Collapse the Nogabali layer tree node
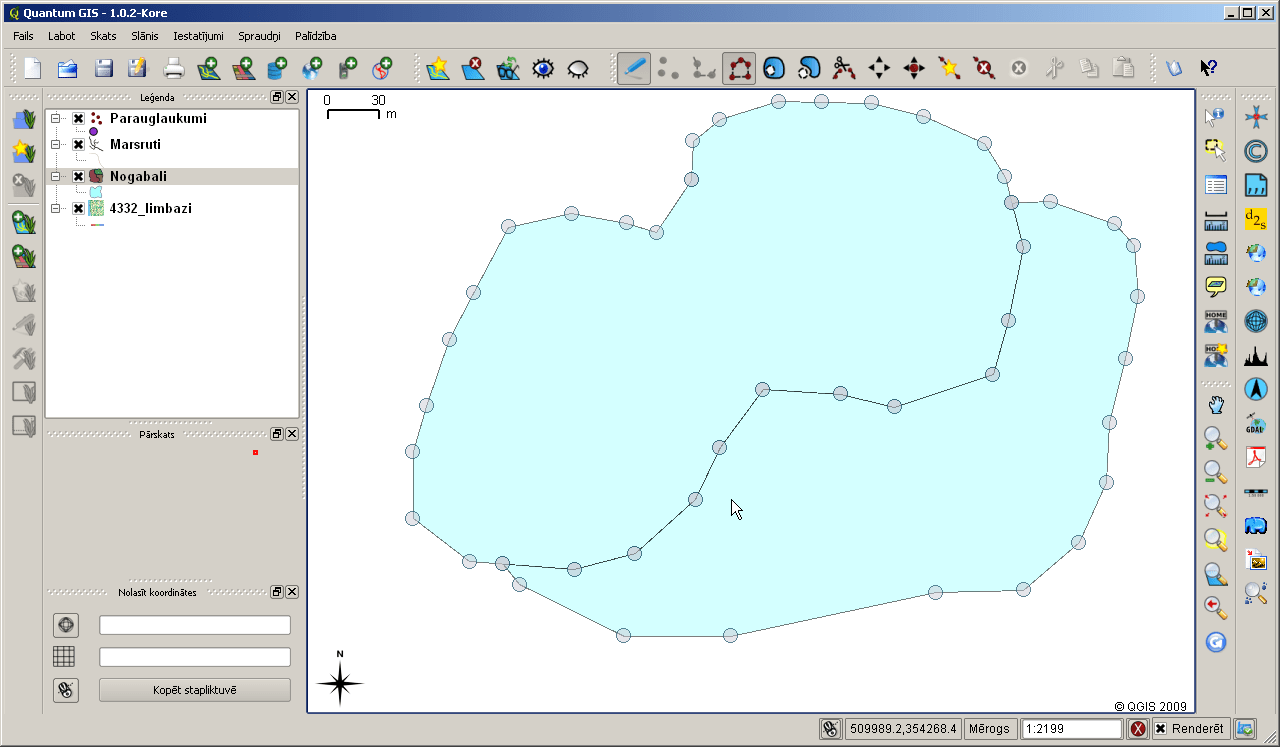Viewport: 1280px width, 747px height. pos(57,177)
